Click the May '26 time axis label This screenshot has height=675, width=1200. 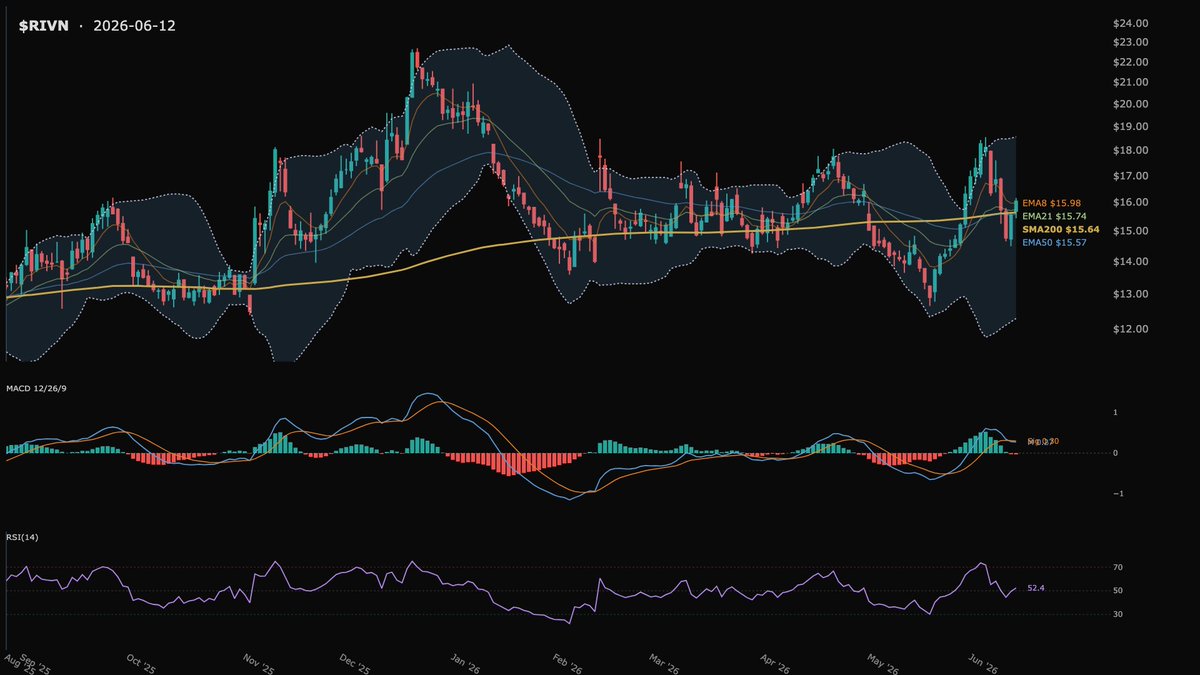(884, 664)
